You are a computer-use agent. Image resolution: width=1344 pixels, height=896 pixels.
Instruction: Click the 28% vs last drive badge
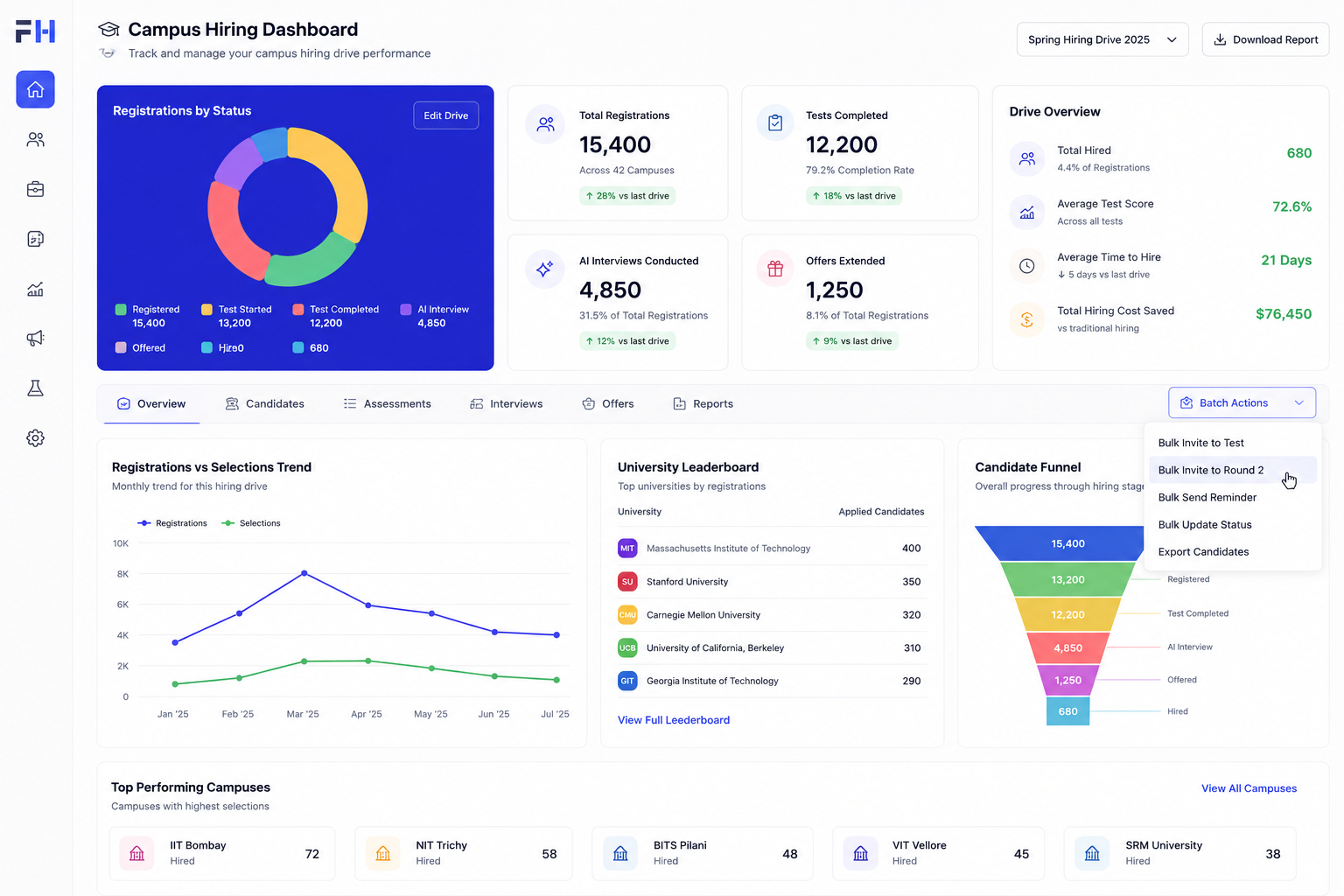tap(627, 196)
